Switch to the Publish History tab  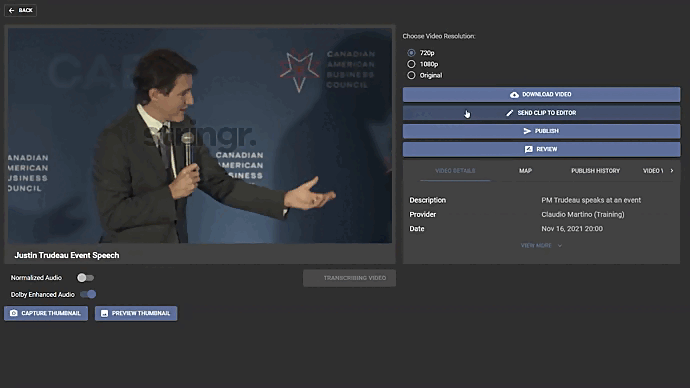[595, 171]
